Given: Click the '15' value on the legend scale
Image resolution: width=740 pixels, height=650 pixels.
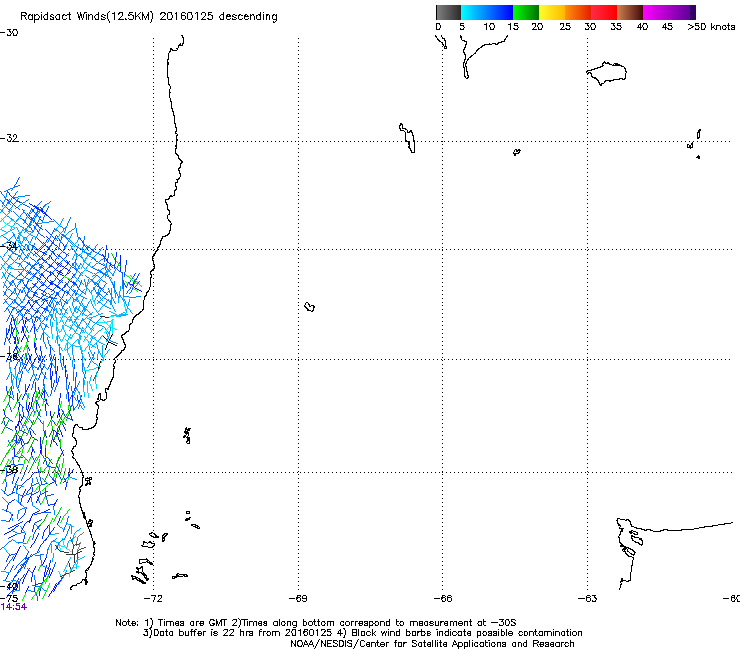Looking at the screenshot, I should coord(513,27).
